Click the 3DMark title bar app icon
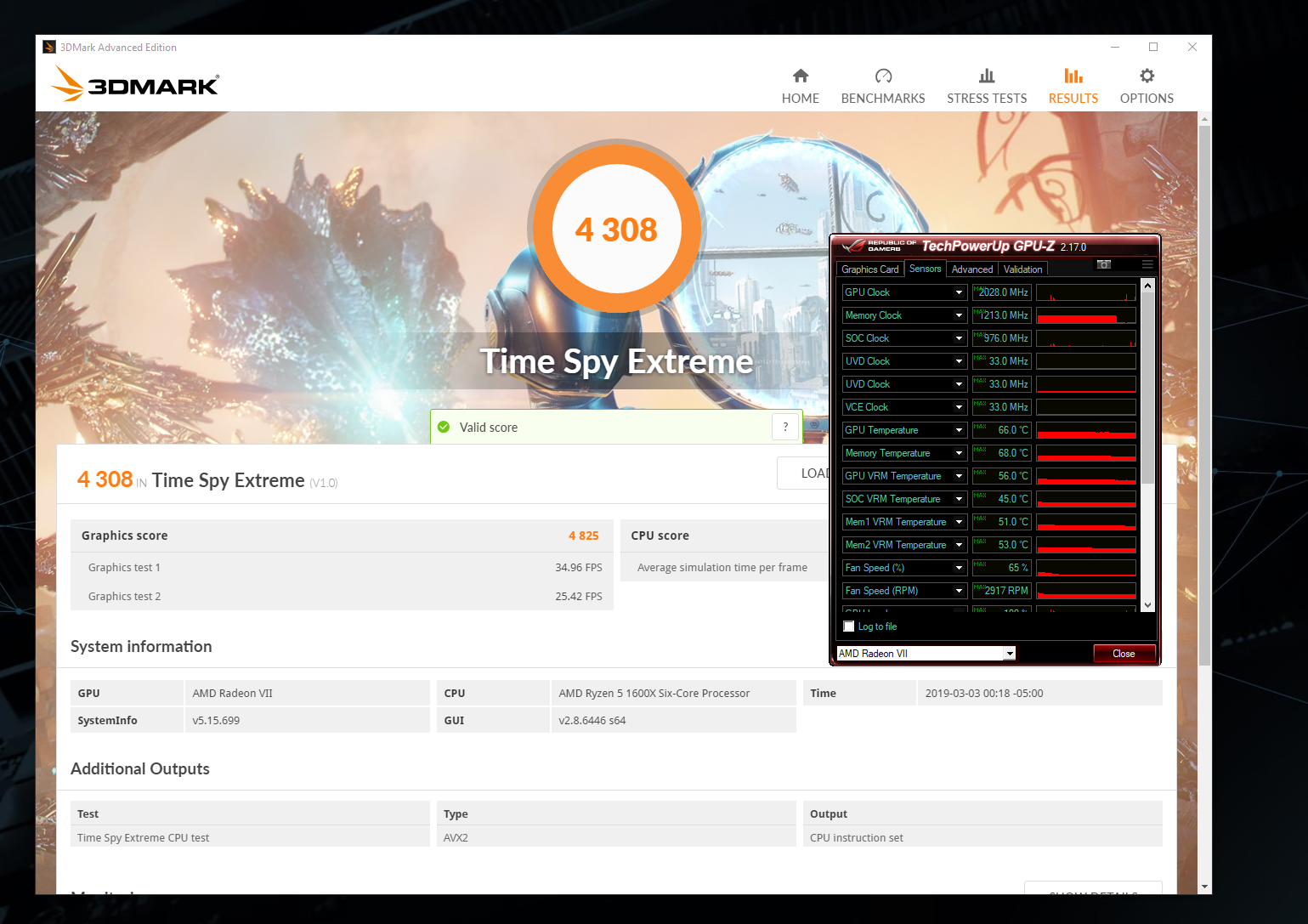Screen dimensions: 1308x924 (x=49, y=47)
